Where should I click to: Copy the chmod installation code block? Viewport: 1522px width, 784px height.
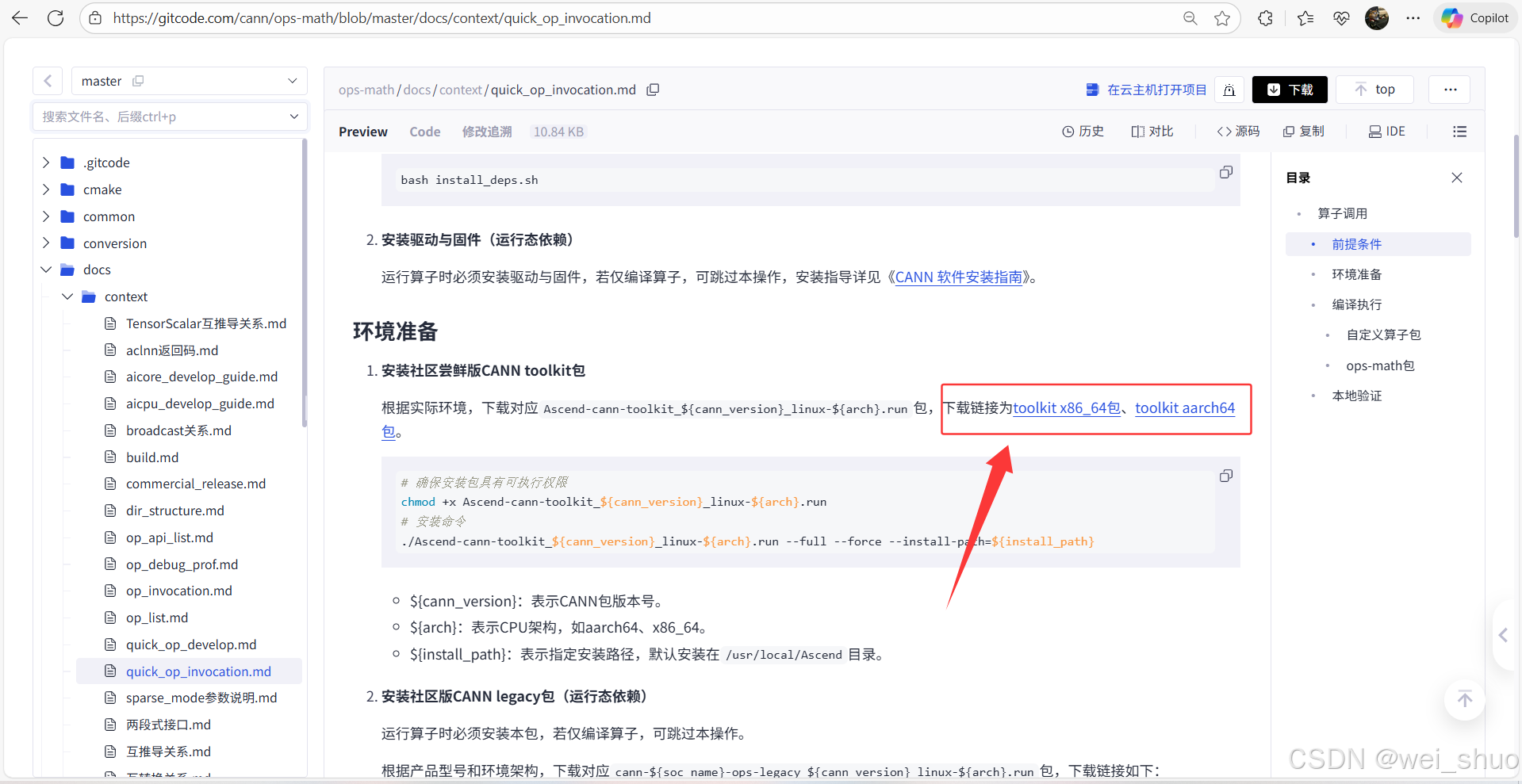click(1225, 476)
